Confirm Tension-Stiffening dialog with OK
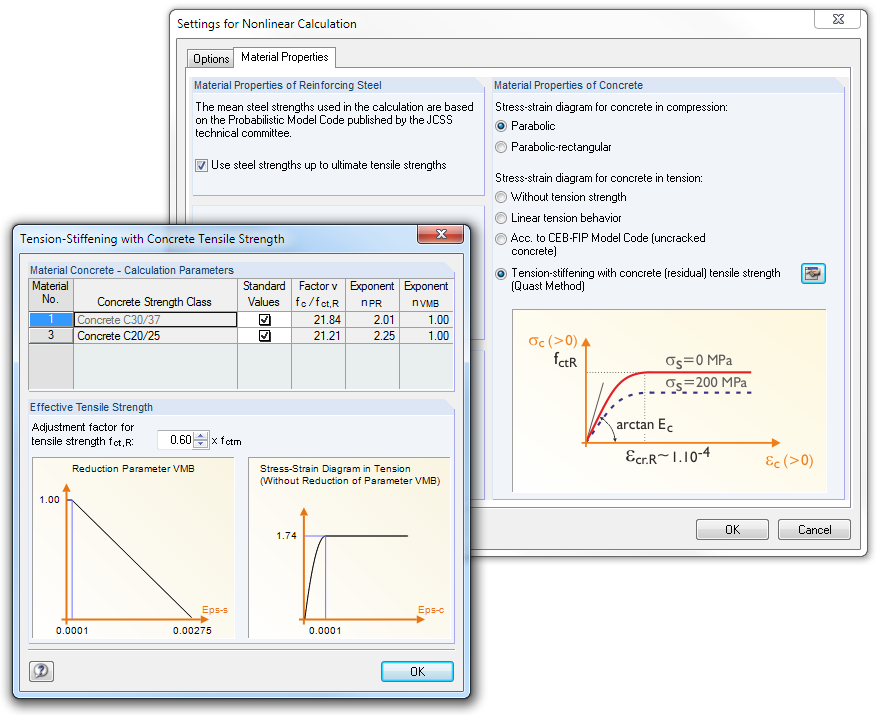The image size is (879, 715). [417, 672]
